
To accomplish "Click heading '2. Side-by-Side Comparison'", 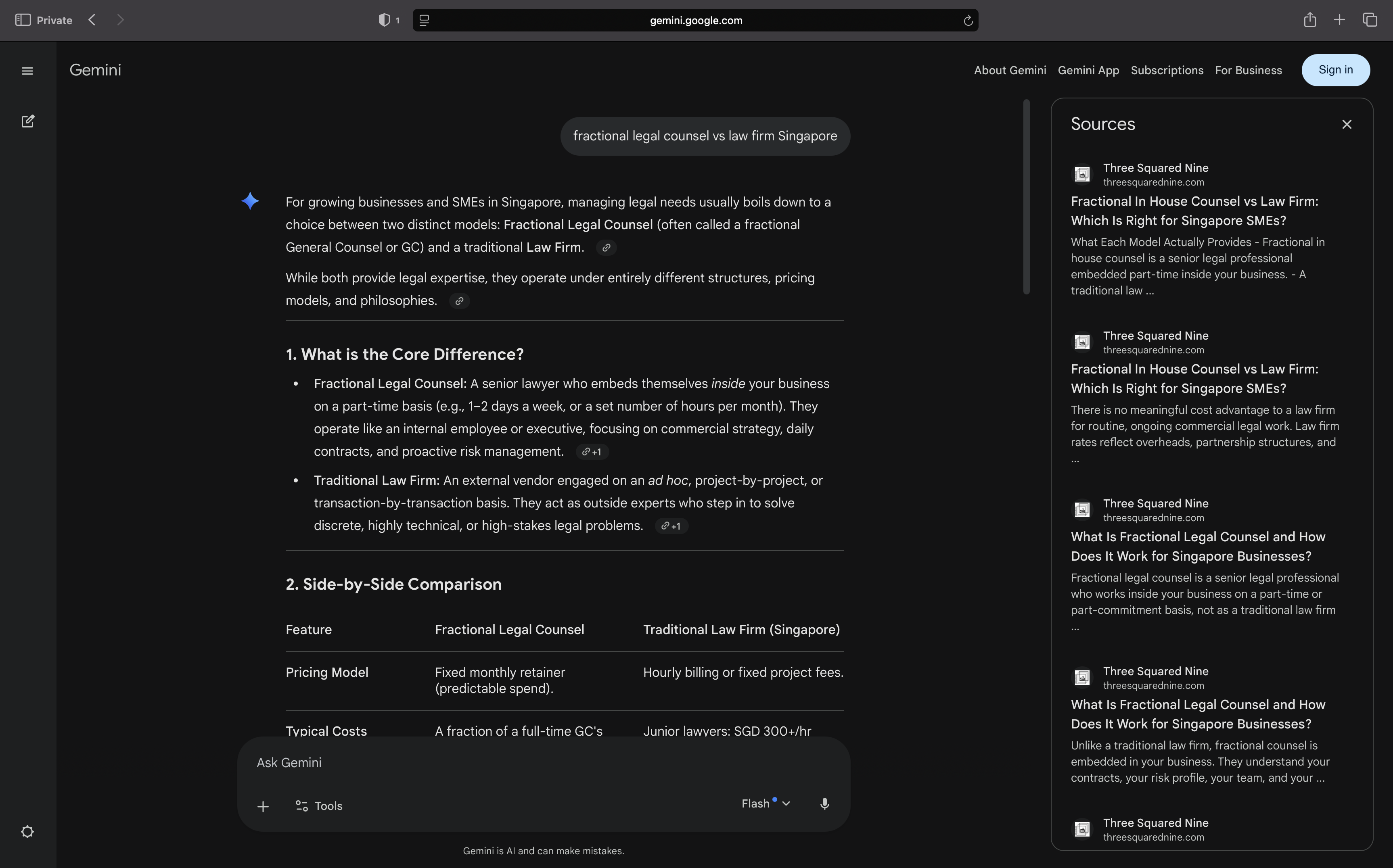I will [394, 584].
